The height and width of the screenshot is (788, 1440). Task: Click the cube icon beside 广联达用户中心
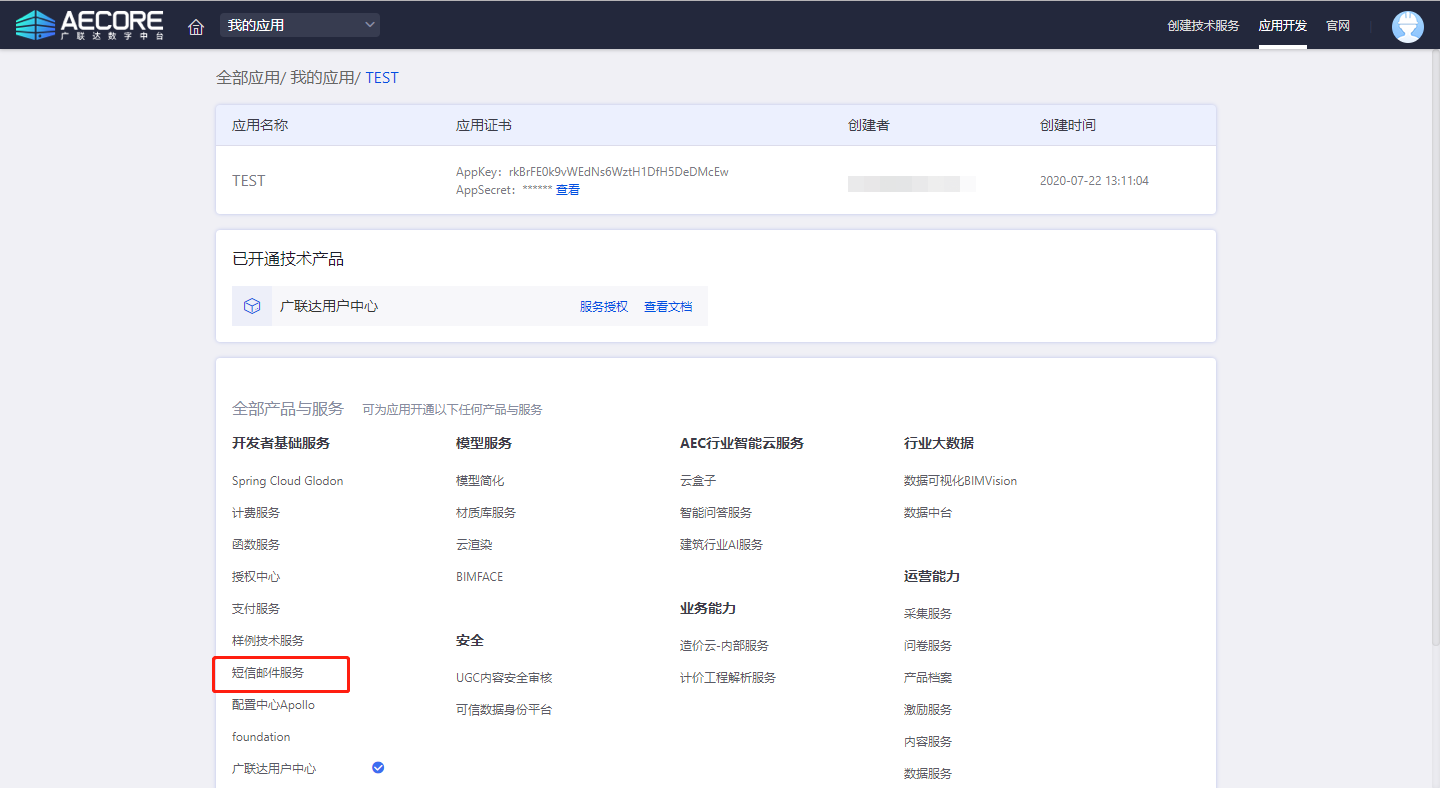[252, 306]
